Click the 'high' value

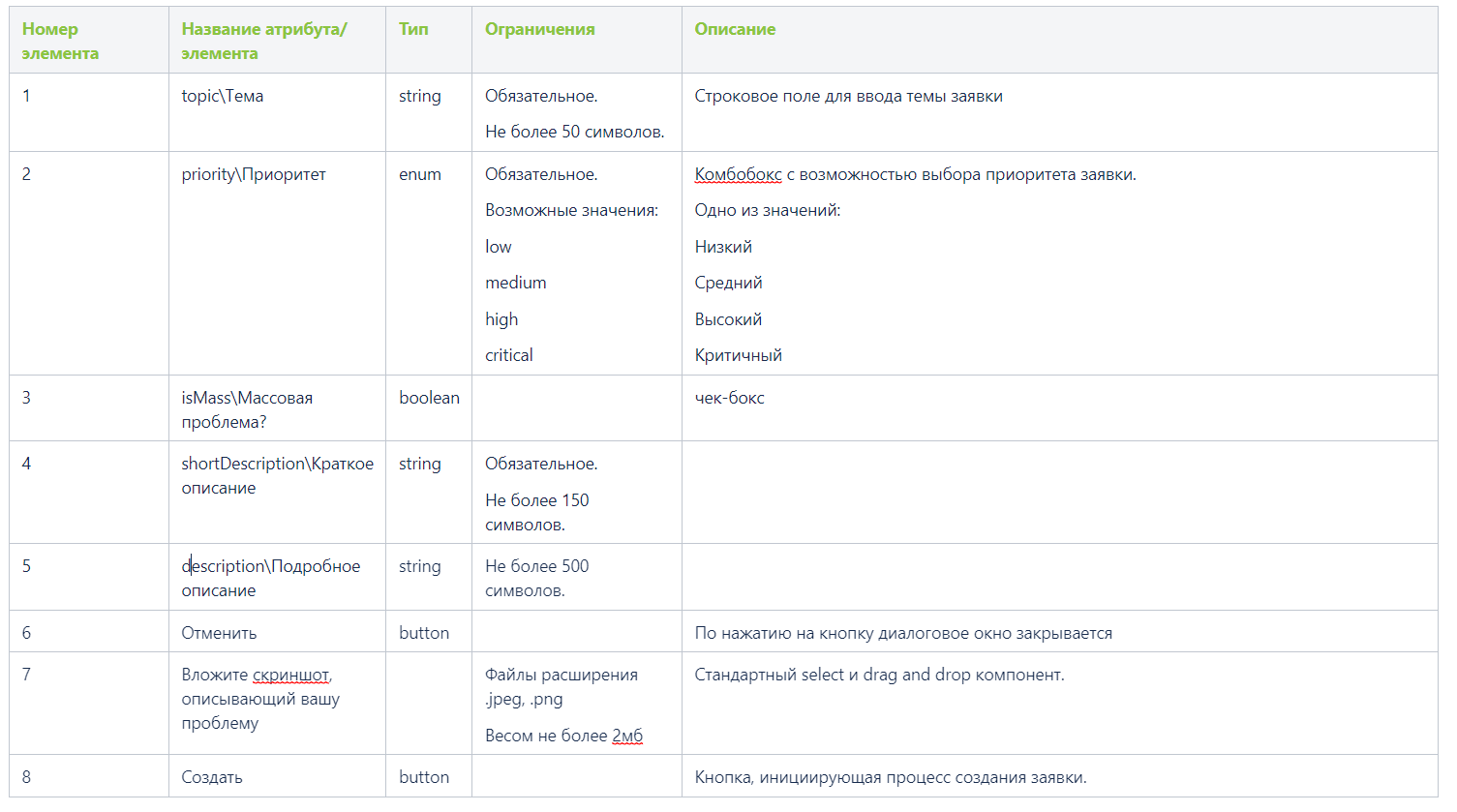501,319
